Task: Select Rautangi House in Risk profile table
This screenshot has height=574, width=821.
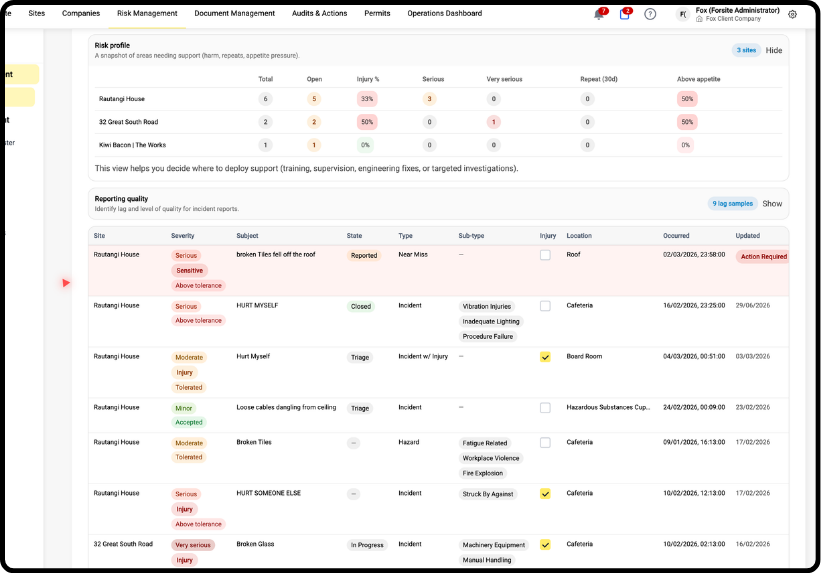Action: [121, 99]
